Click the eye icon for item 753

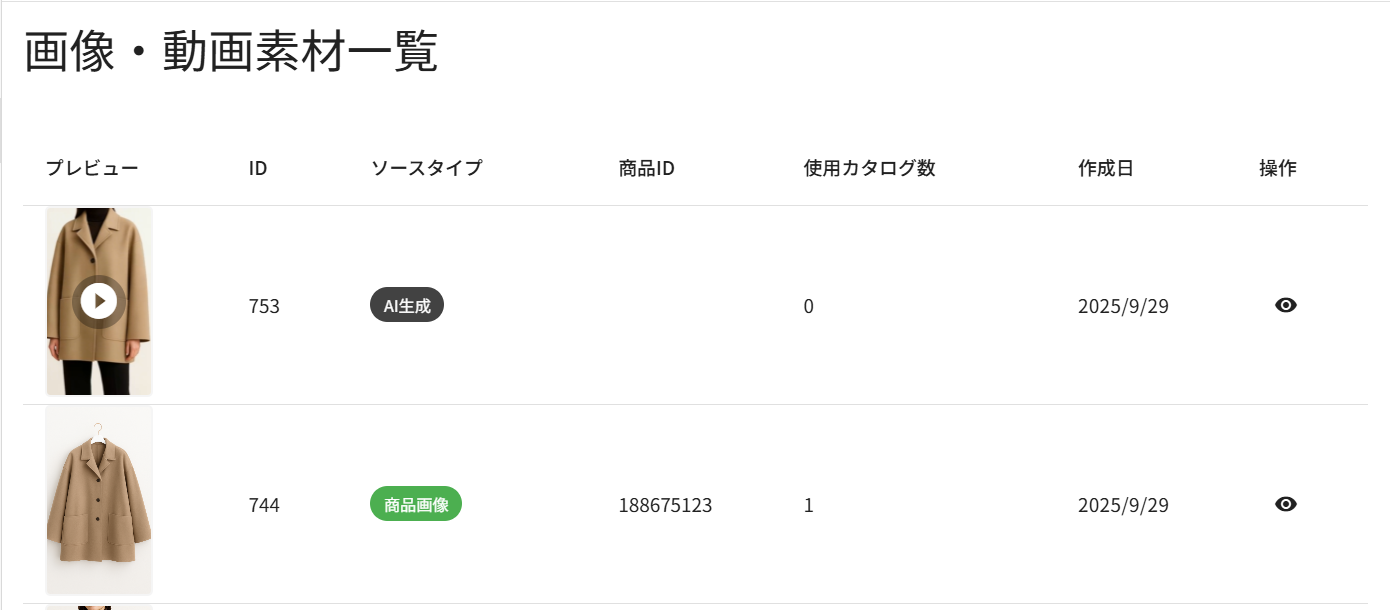pyautogui.click(x=1286, y=306)
